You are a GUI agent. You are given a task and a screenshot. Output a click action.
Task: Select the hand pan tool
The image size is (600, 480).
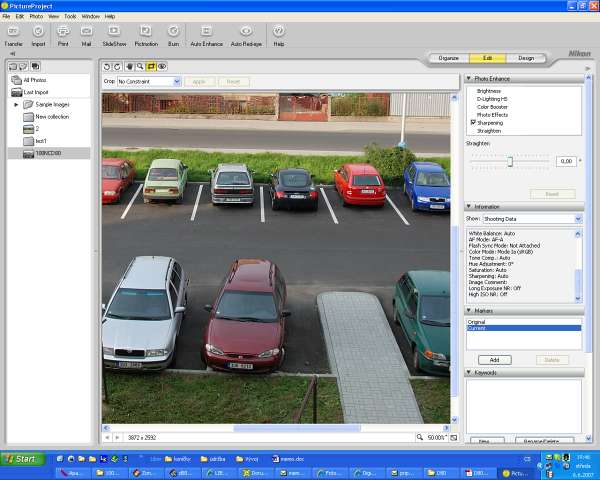(x=129, y=66)
